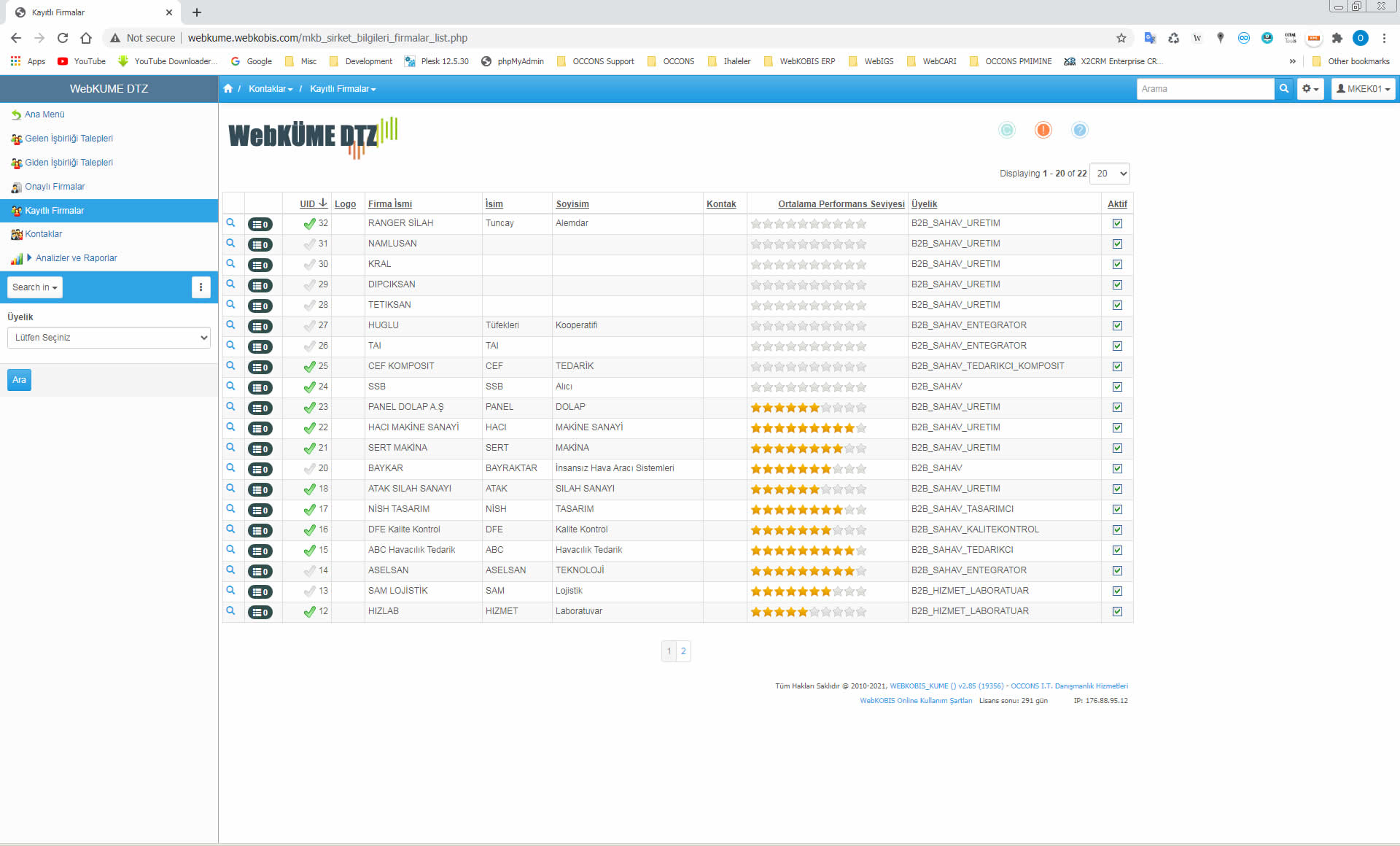Open WebKOBIS Online Kullanım Şartları link

pos(916,701)
